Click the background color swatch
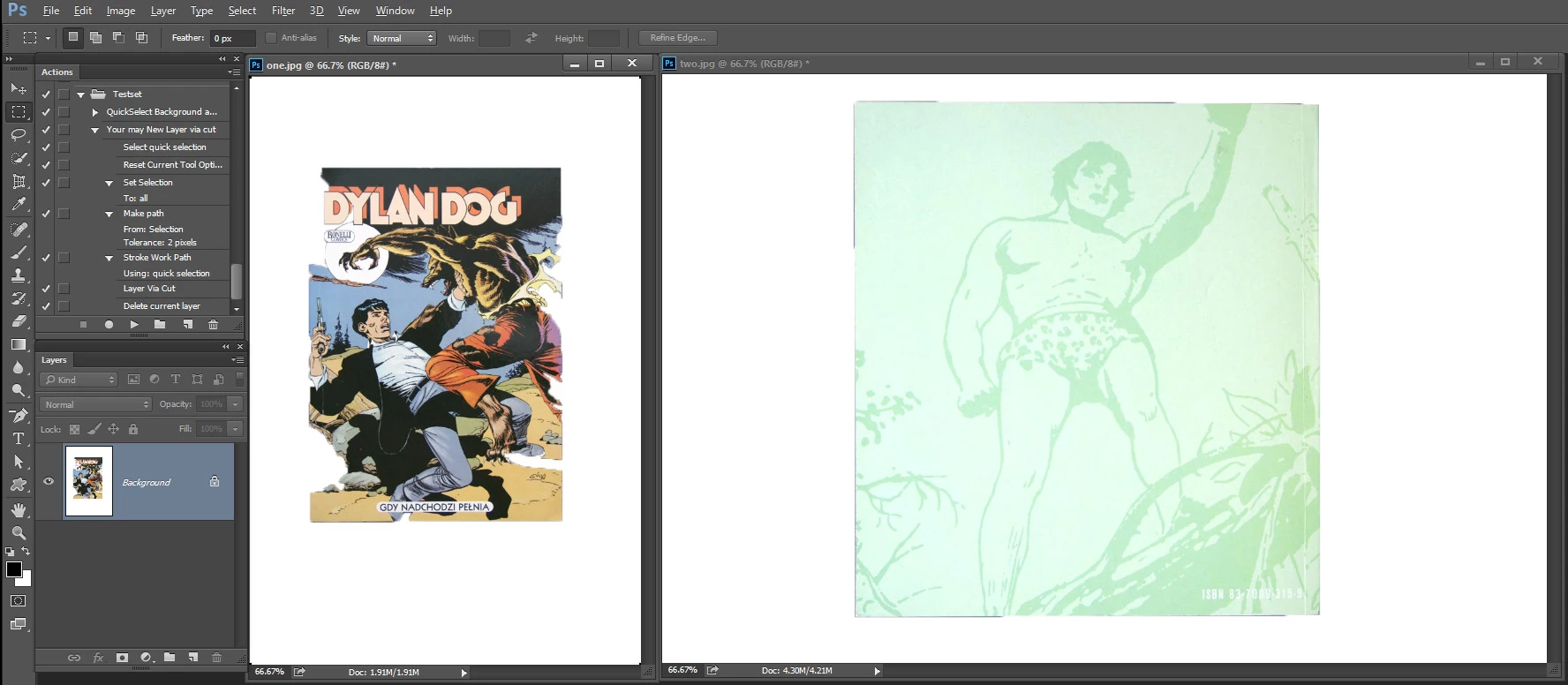The image size is (1568, 685). (26, 581)
